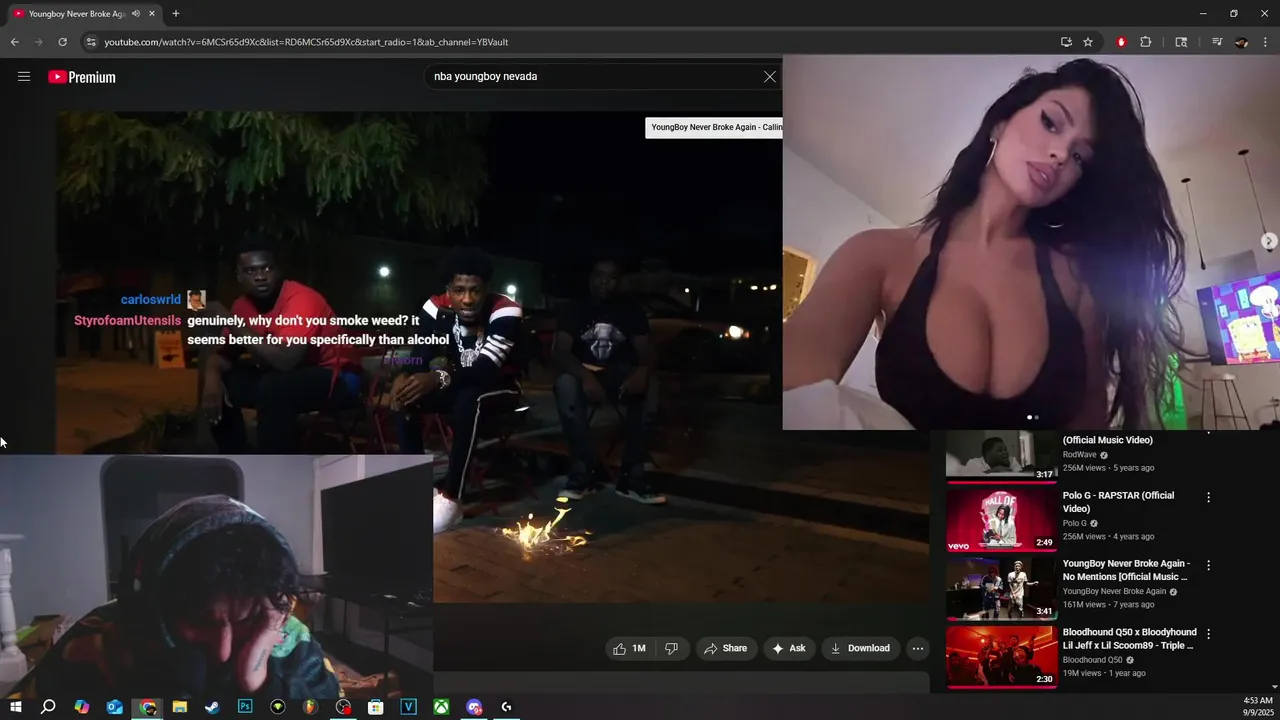1280x720 pixels.
Task: Open Photoshop from taskbar
Action: point(245,707)
